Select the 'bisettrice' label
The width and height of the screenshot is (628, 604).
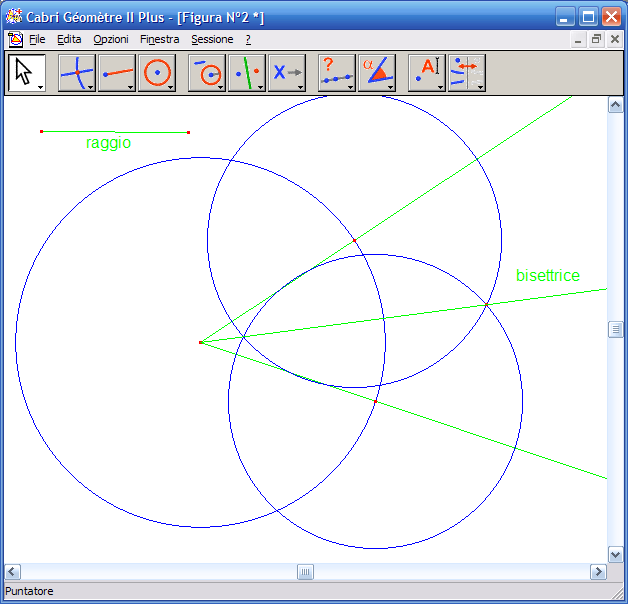547,276
